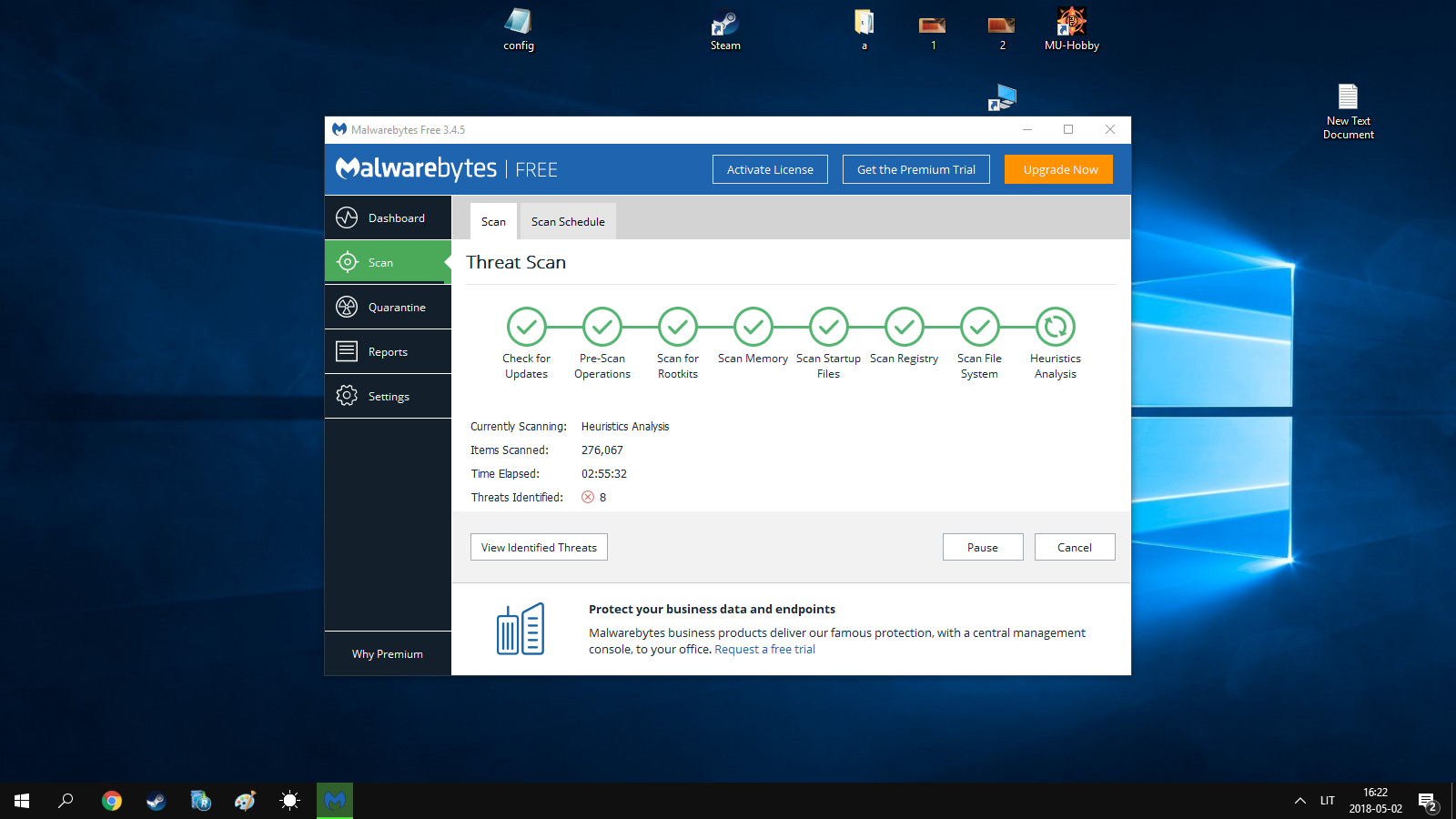Select the Scan sidebar item
Screen dimensions: 1456x819
(x=388, y=262)
